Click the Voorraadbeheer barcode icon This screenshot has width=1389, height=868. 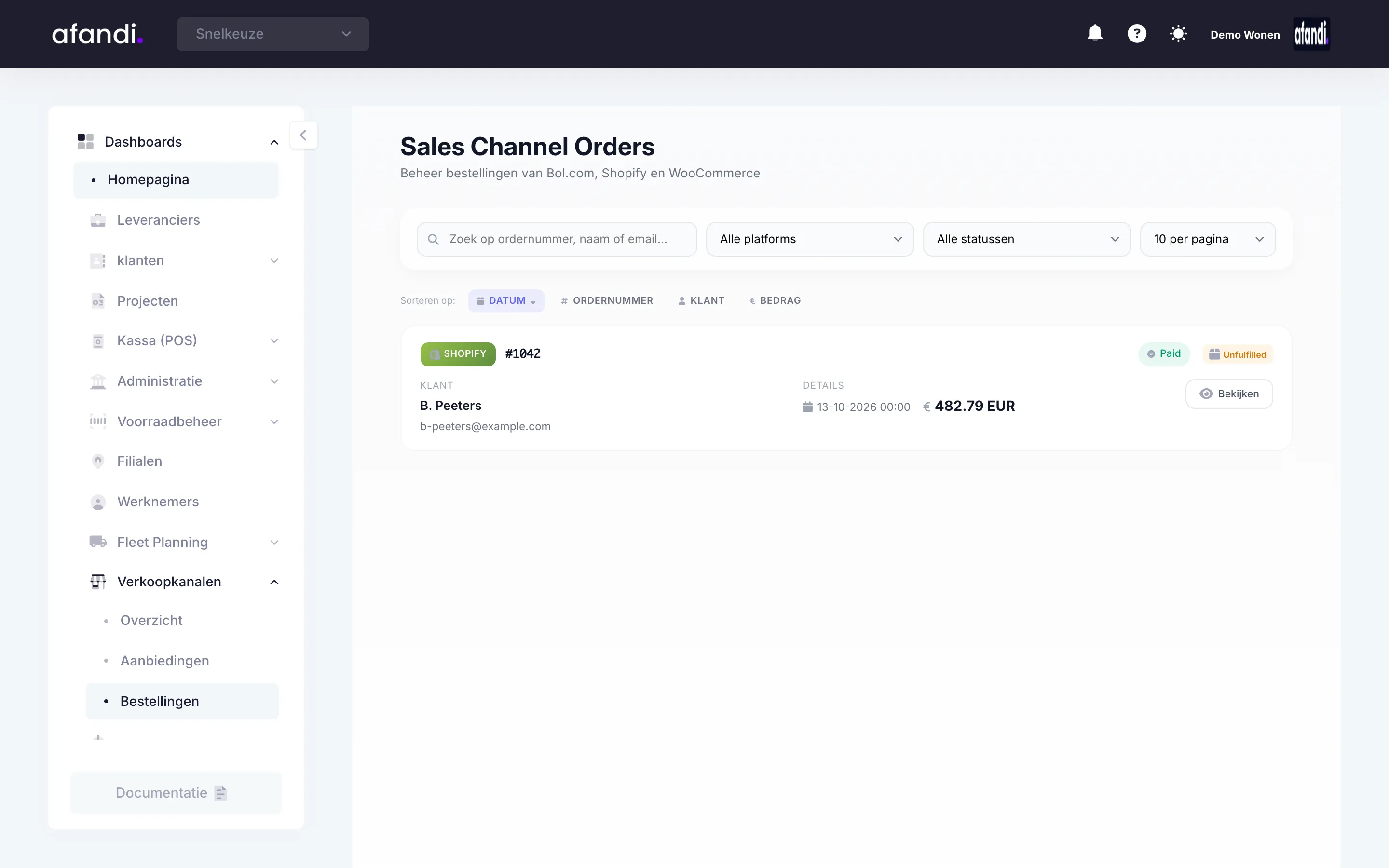click(x=98, y=421)
